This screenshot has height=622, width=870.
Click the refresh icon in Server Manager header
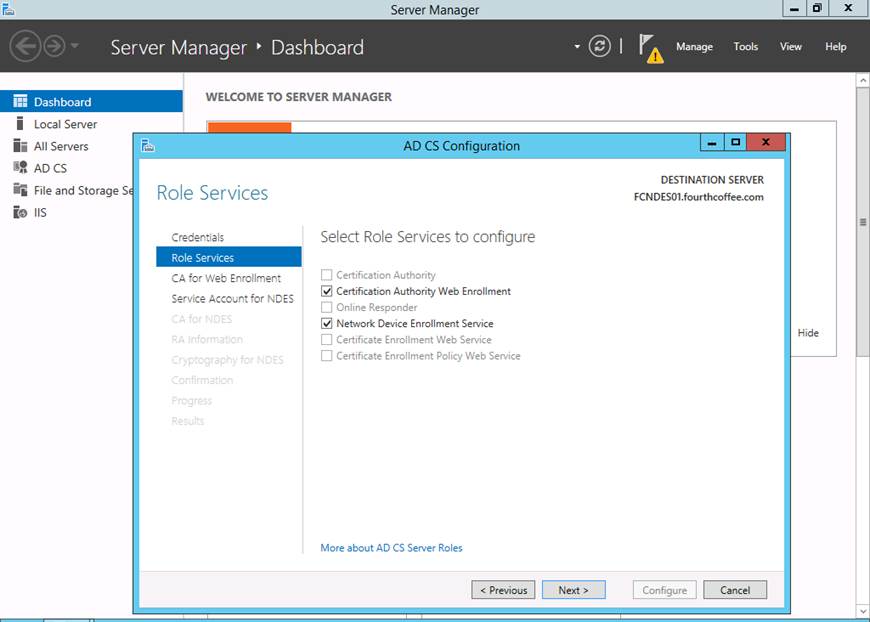pyautogui.click(x=599, y=46)
